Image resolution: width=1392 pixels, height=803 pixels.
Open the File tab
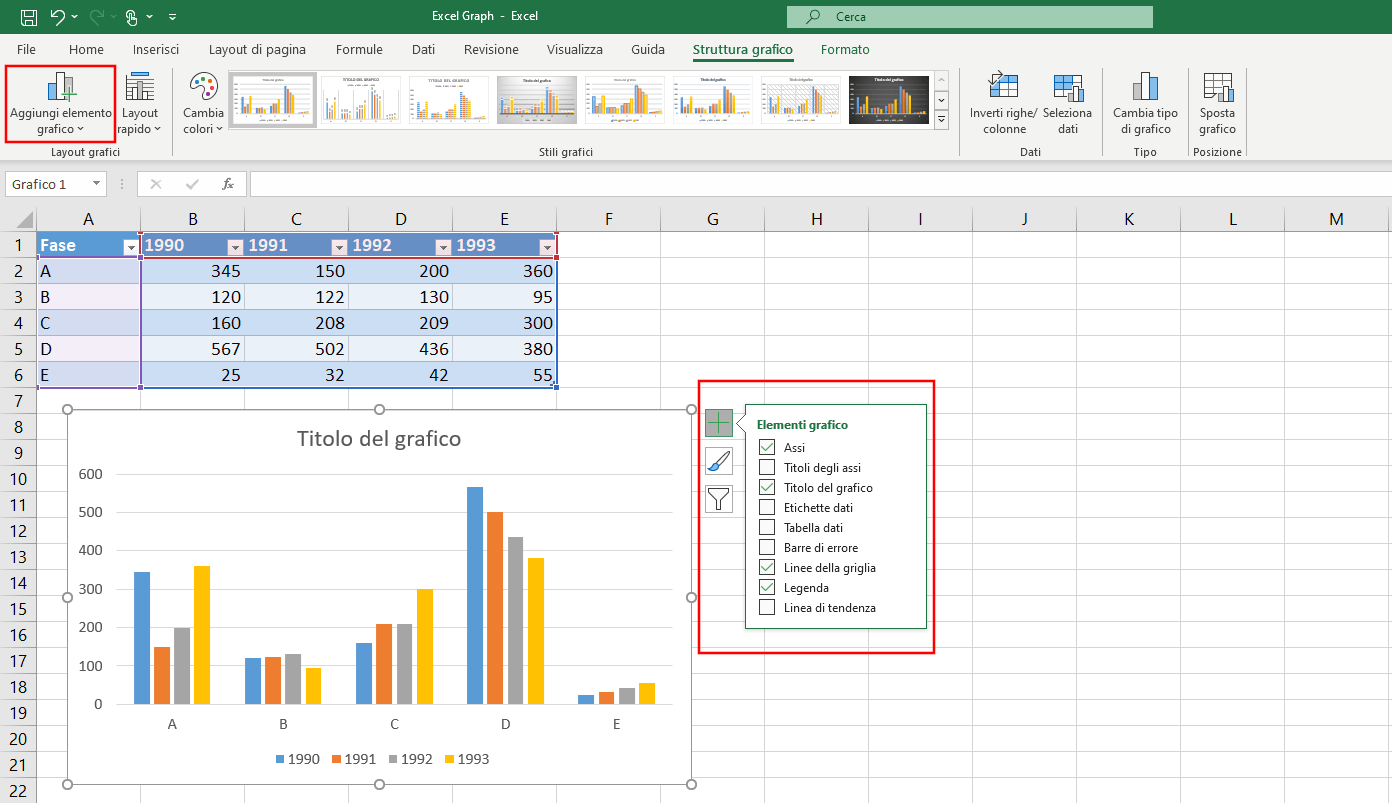[27, 49]
